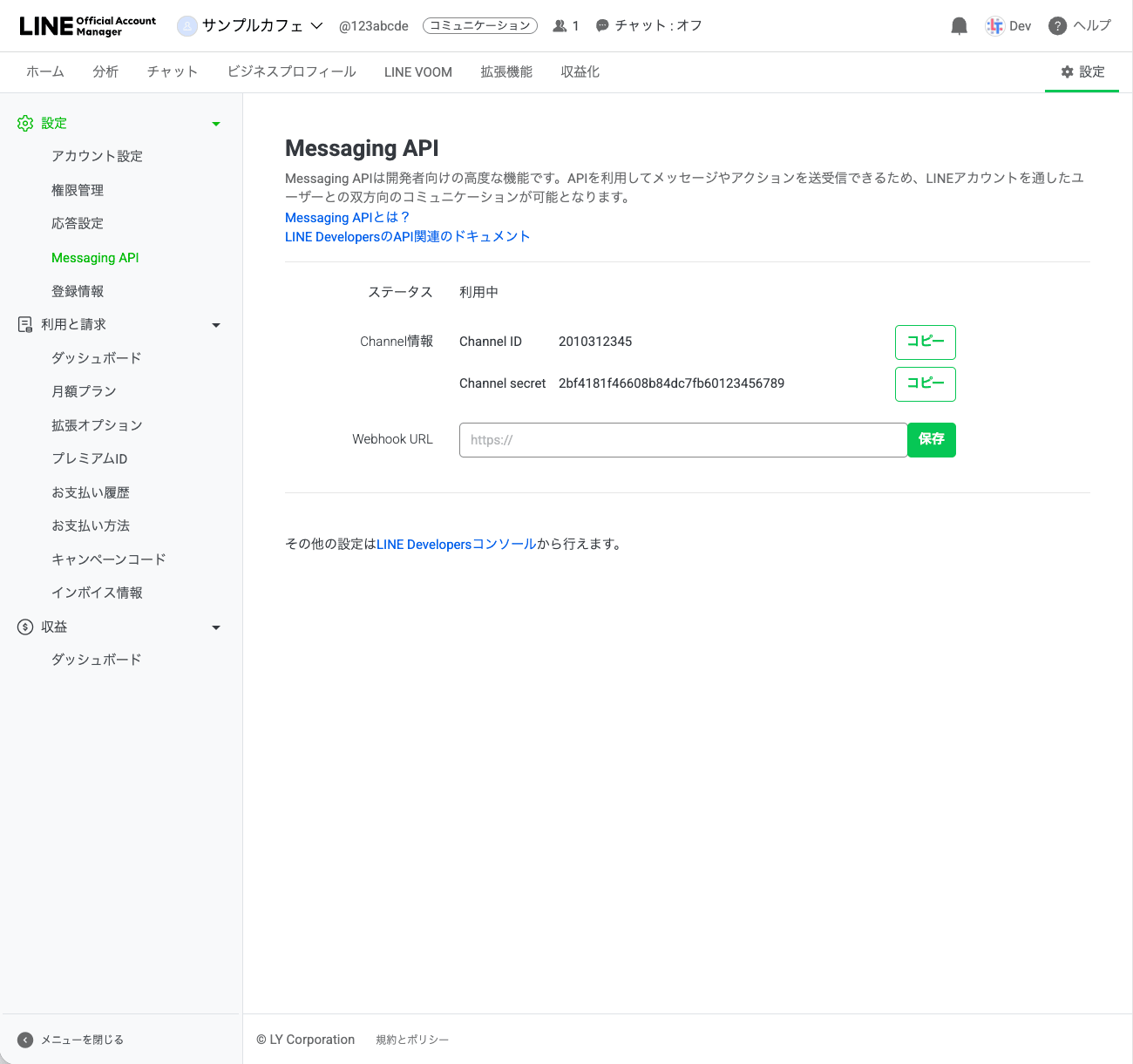1133x1064 pixels.
Task: Open the Messaging APIとは？ link
Action: click(347, 218)
